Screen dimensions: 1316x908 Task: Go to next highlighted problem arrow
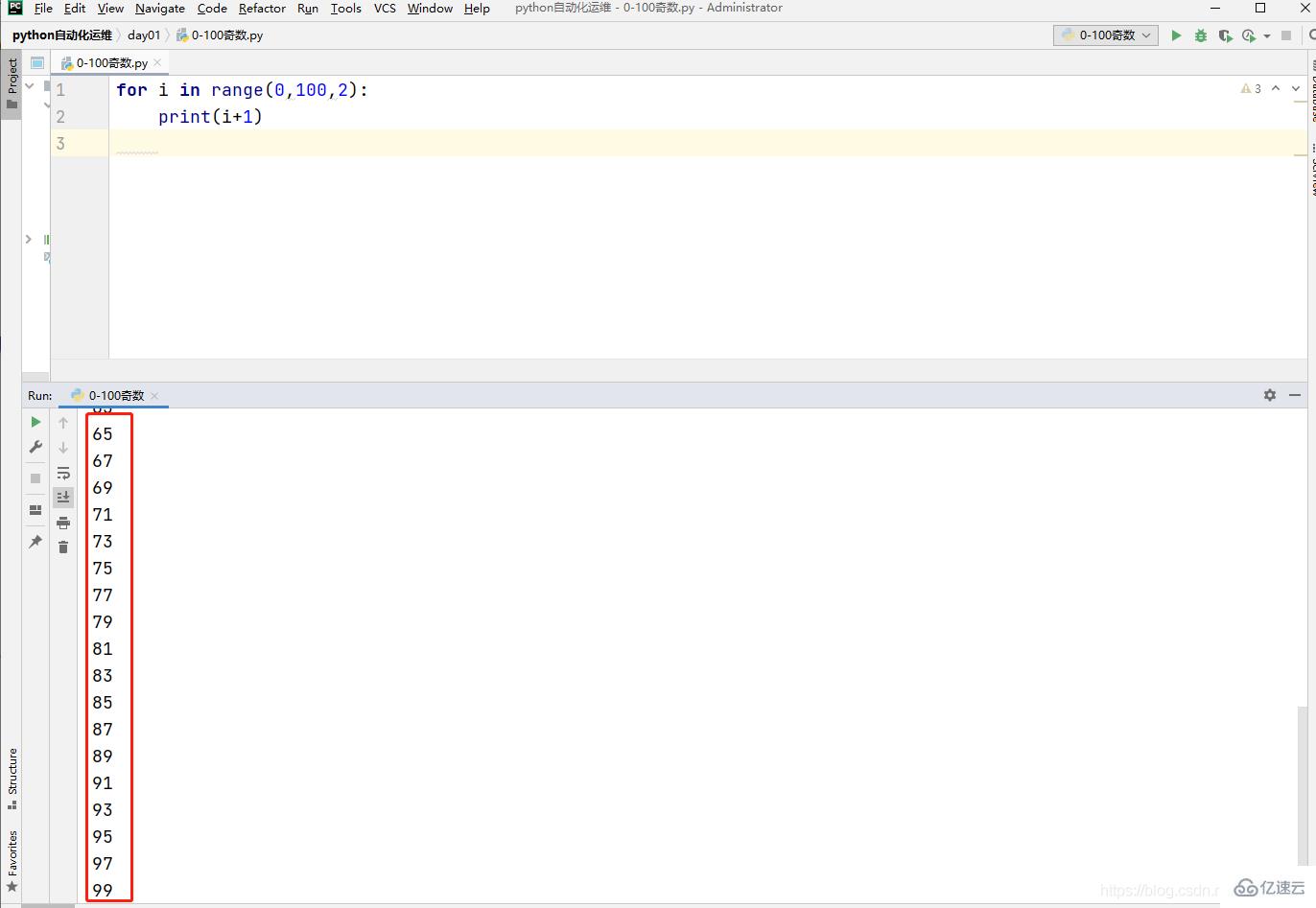[x=1296, y=88]
